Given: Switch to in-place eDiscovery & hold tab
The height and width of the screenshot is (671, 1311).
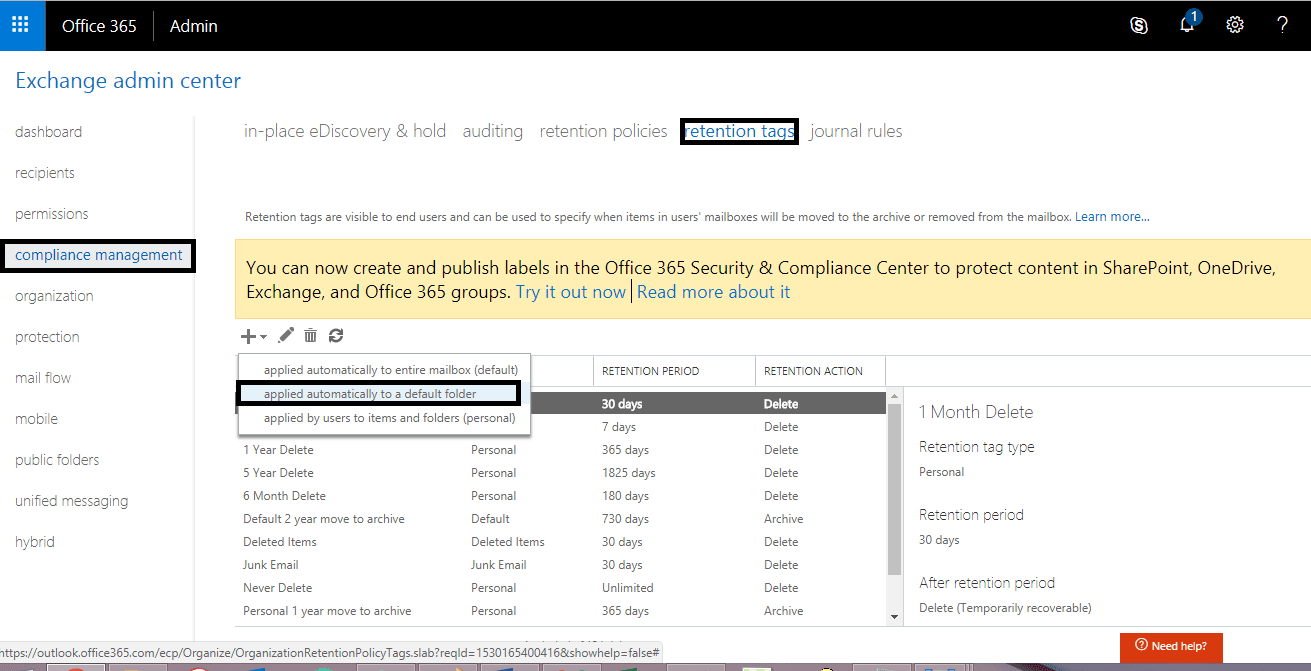Looking at the screenshot, I should point(345,131).
